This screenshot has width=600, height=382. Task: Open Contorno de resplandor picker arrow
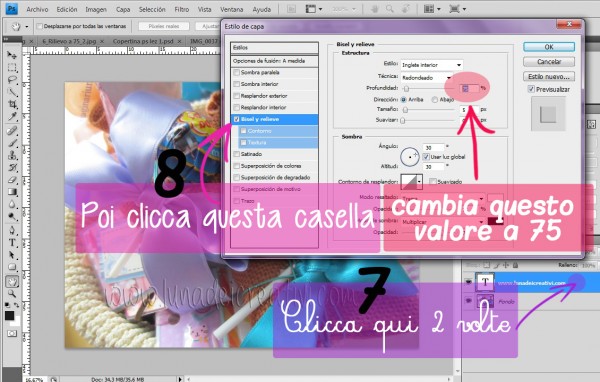420,181
